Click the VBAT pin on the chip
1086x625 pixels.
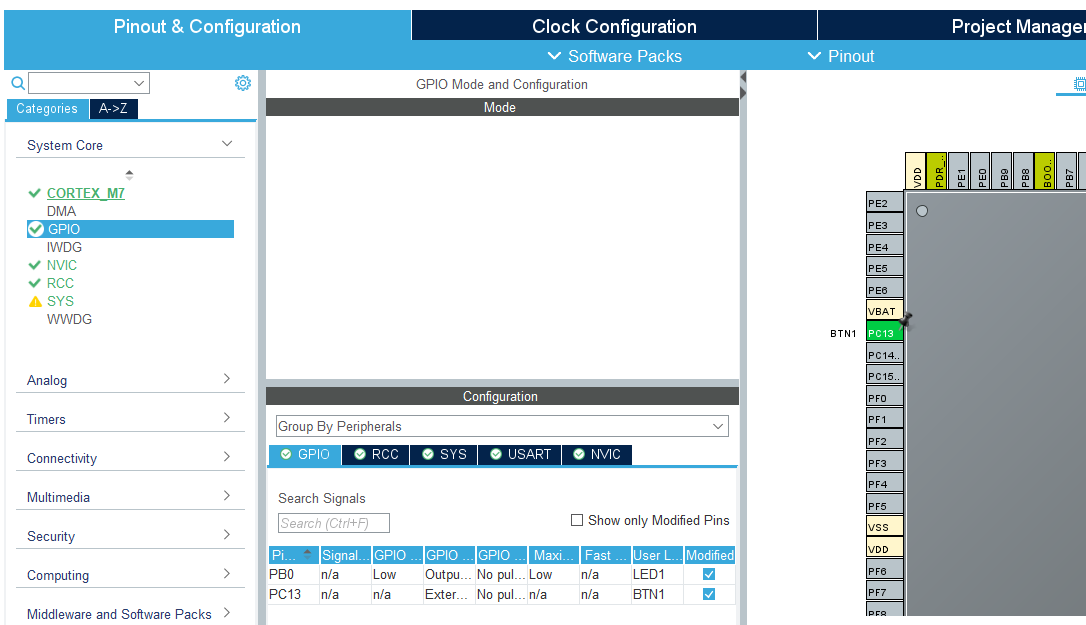(884, 311)
